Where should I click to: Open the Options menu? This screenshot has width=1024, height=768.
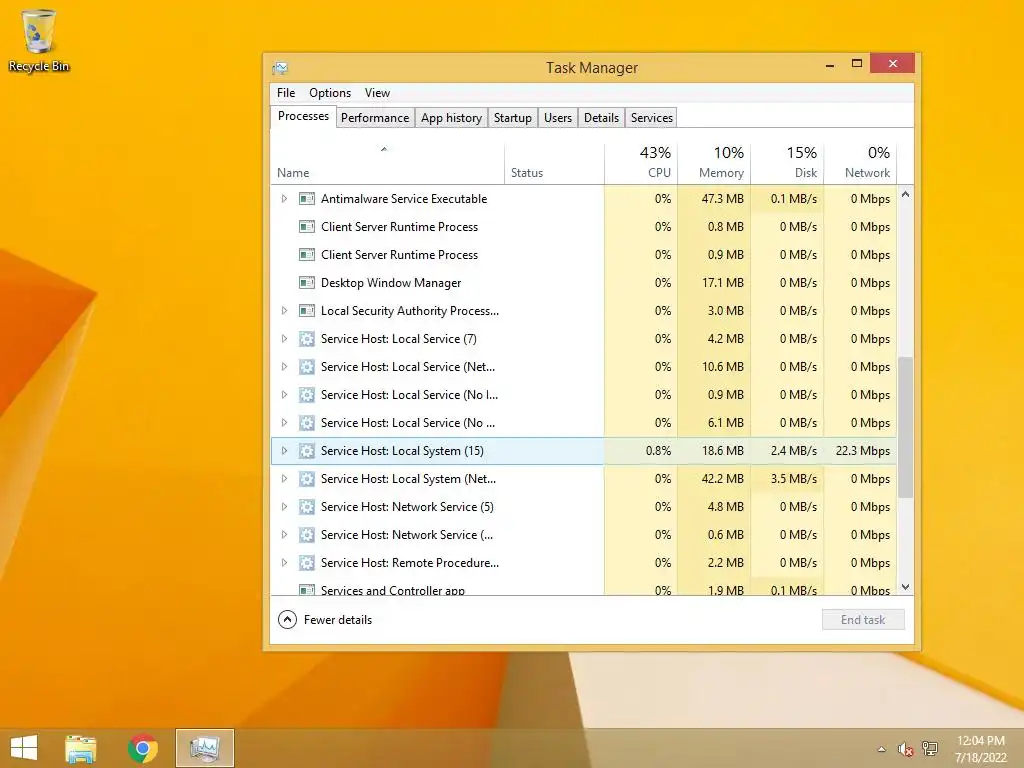point(330,93)
